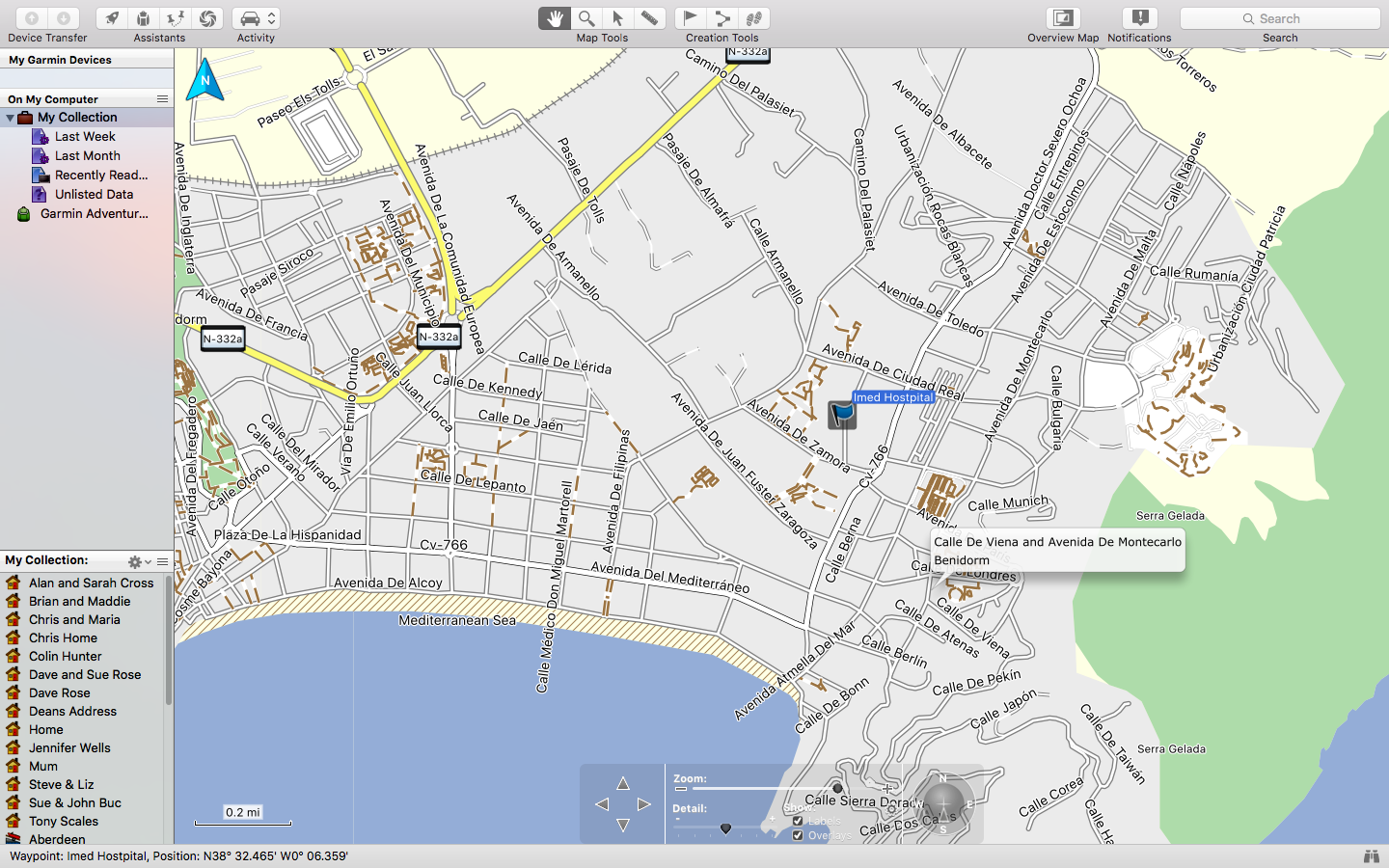Click the Imed Hostpital flag waypoint
The image size is (1389, 868).
(842, 415)
